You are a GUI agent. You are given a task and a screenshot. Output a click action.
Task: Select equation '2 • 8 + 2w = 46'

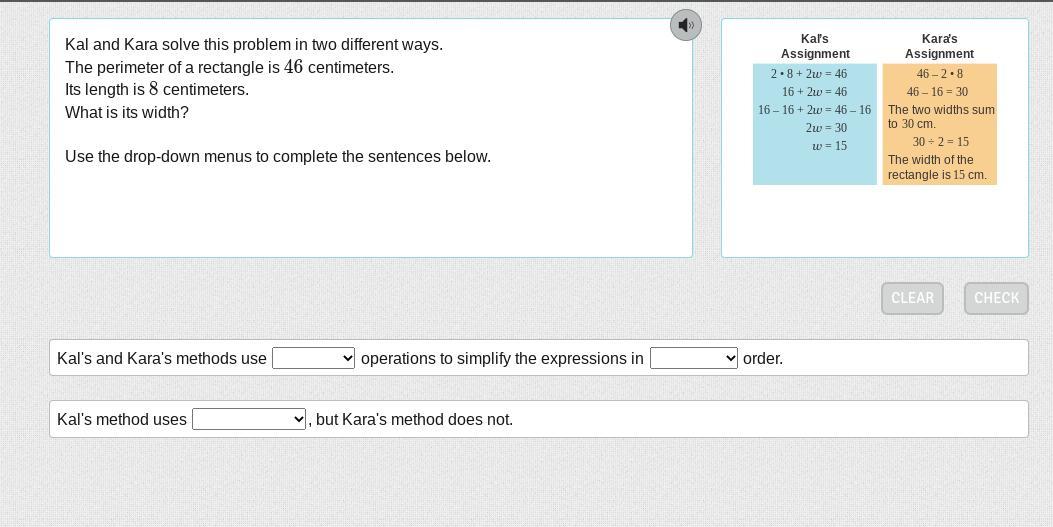(x=808, y=74)
